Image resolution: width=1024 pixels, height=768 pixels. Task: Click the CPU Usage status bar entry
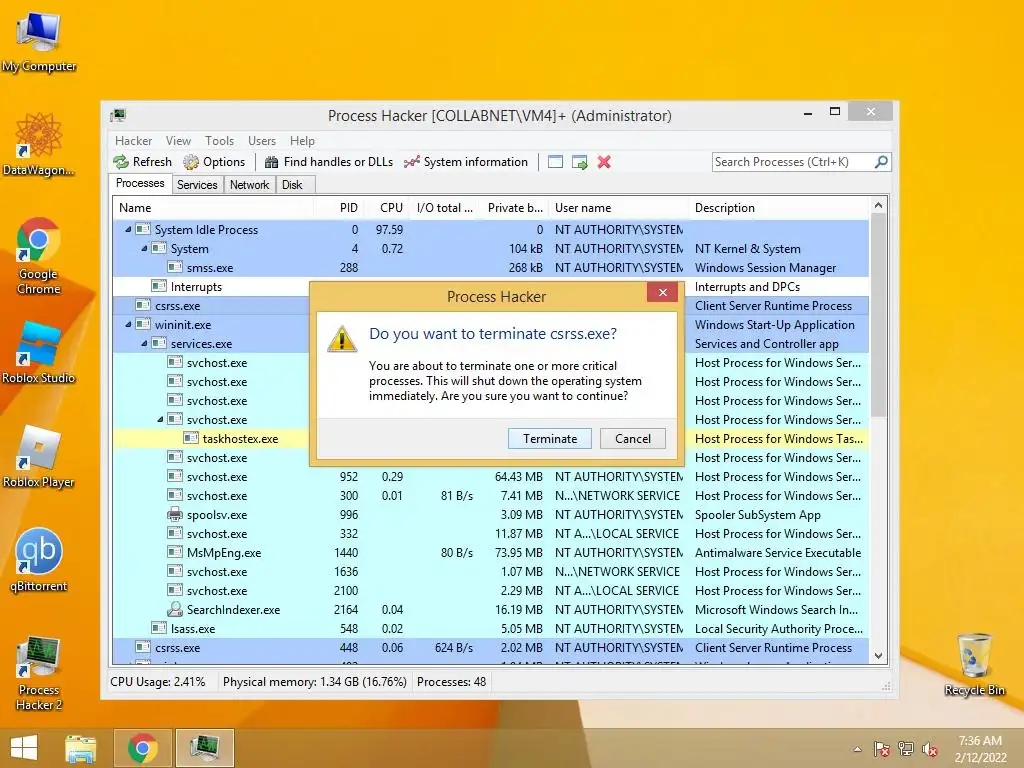pyautogui.click(x=157, y=682)
